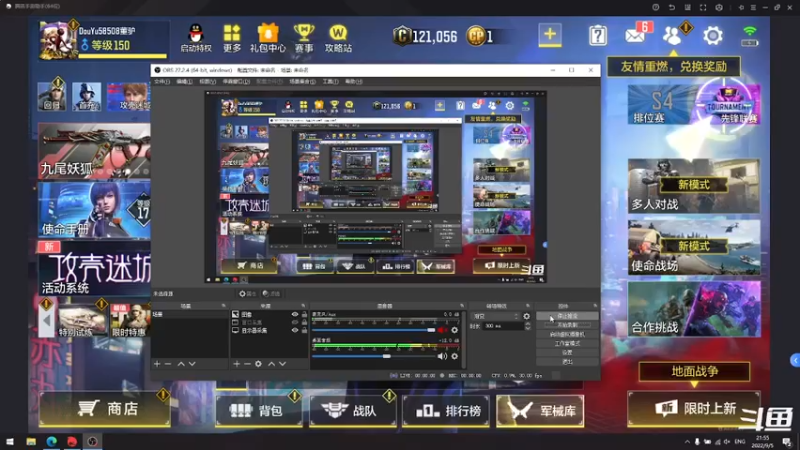The image size is (800, 450).
Task: Open OBS 帮助 menu
Action: click(354, 82)
